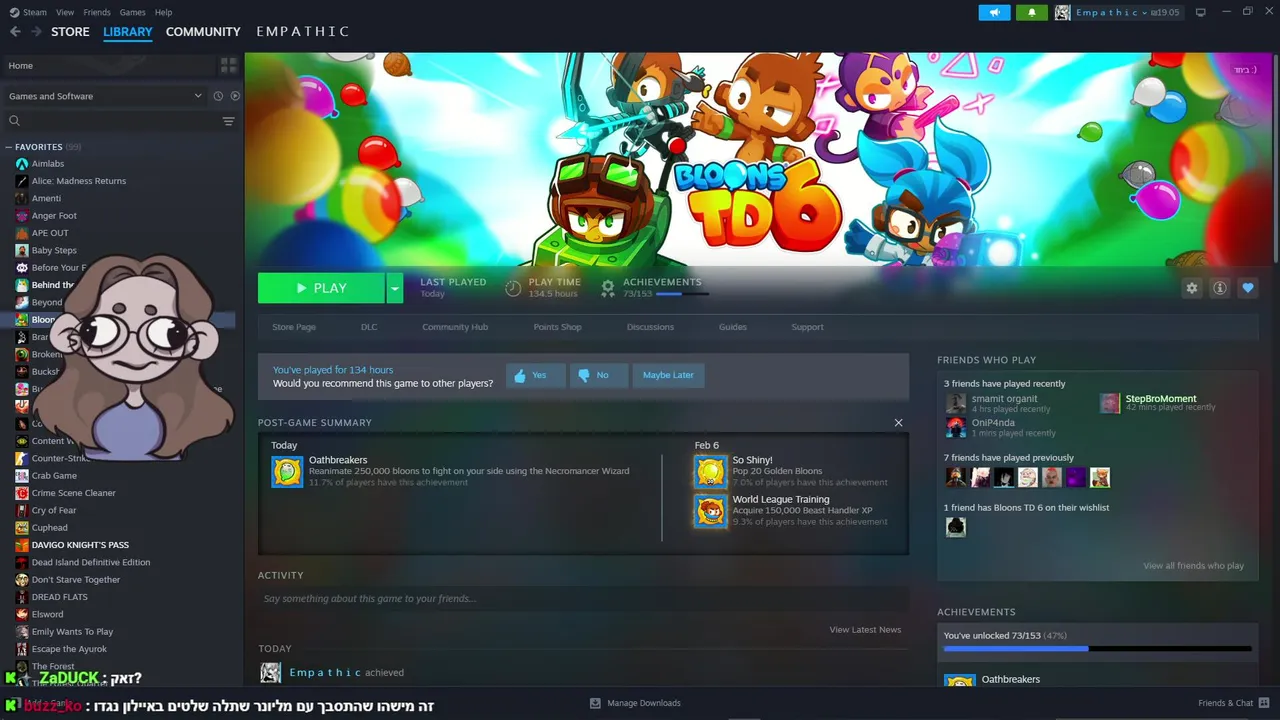
Task: Open the Community Hub link
Action: (x=455, y=327)
